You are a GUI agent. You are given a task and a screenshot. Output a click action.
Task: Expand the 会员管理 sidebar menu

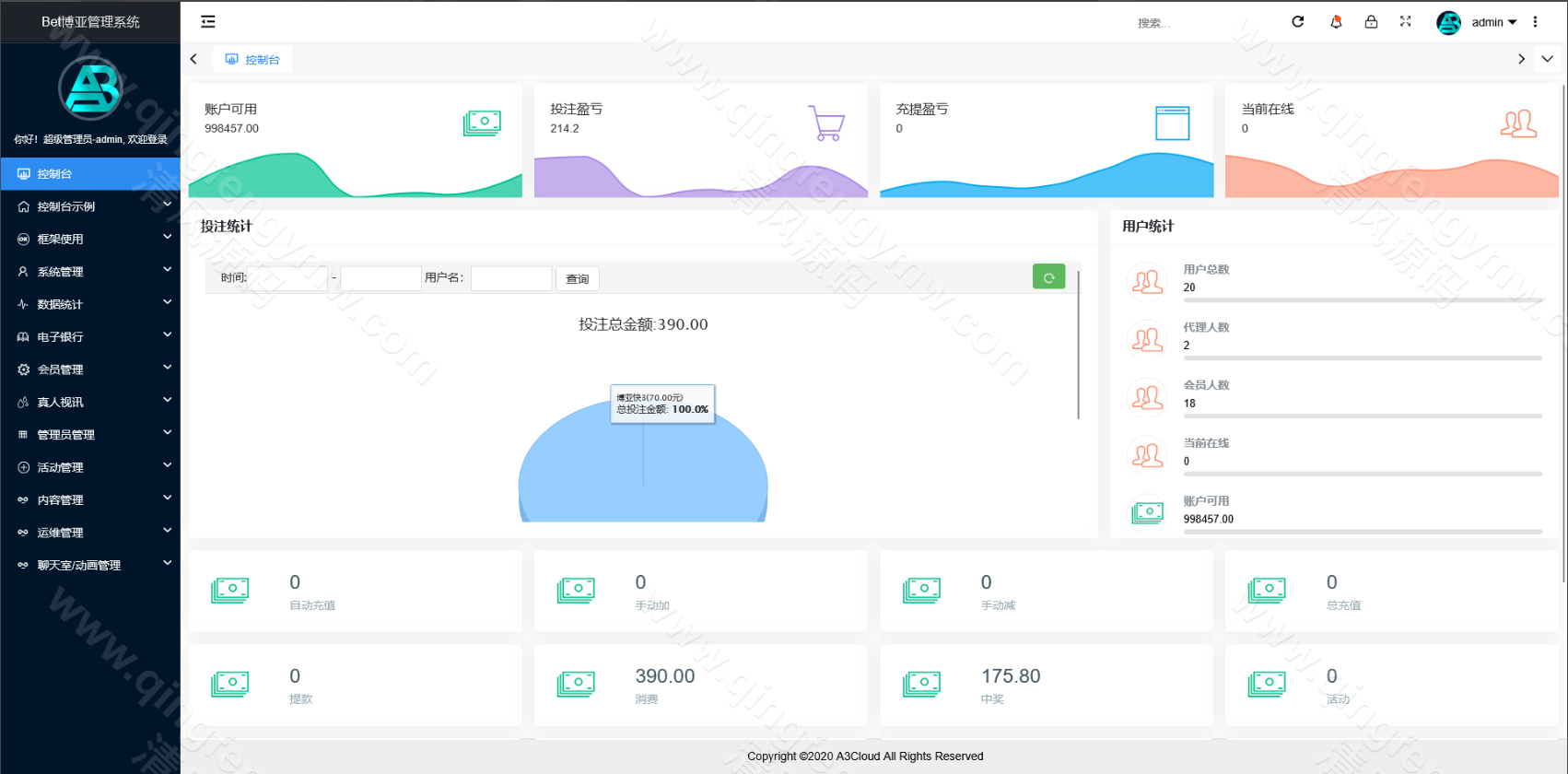click(x=90, y=369)
